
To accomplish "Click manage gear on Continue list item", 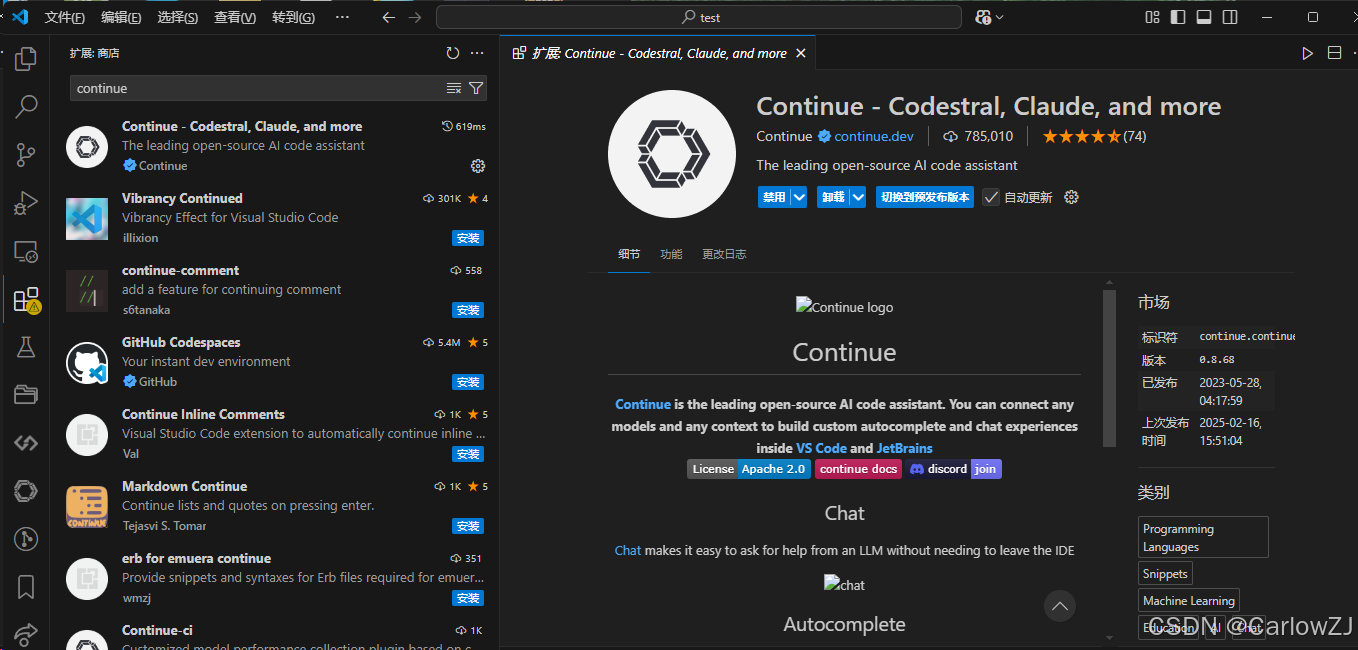I will 477,165.
